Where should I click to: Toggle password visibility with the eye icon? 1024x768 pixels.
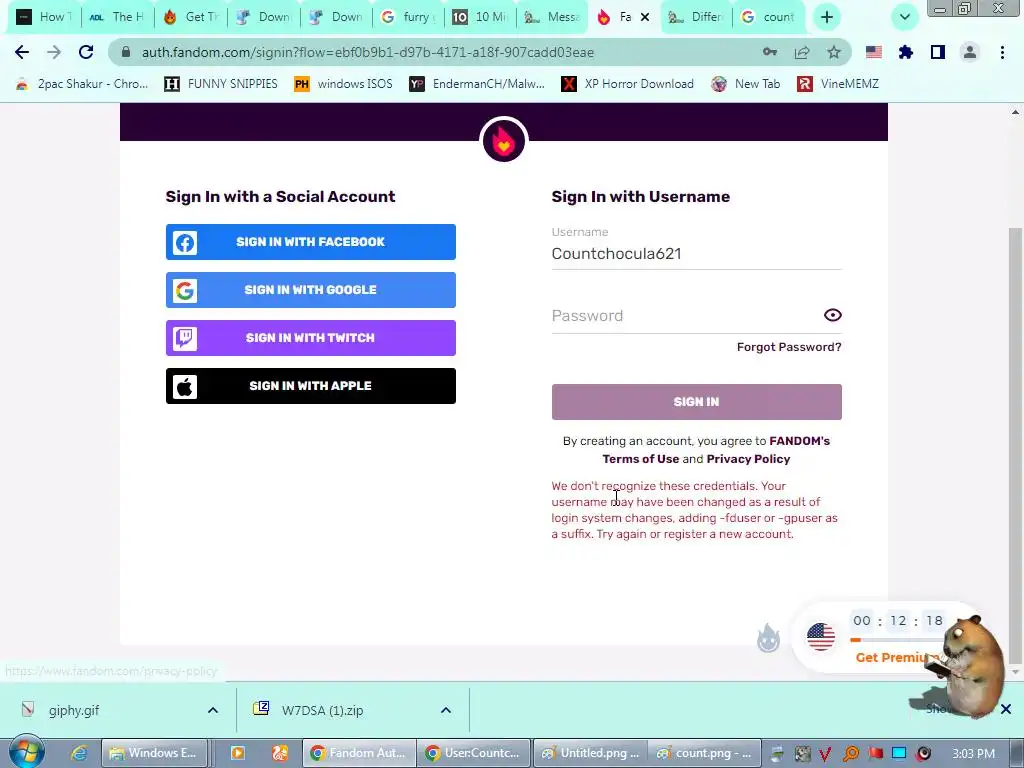[832, 315]
